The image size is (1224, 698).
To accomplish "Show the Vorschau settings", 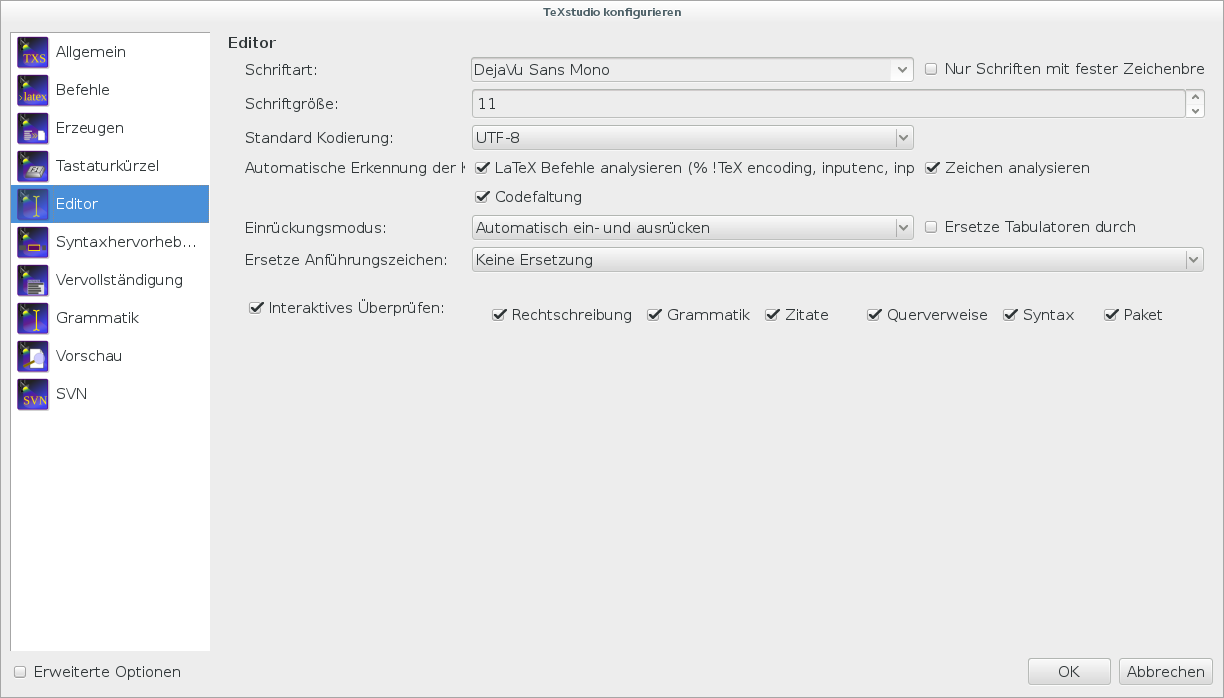I will click(110, 356).
